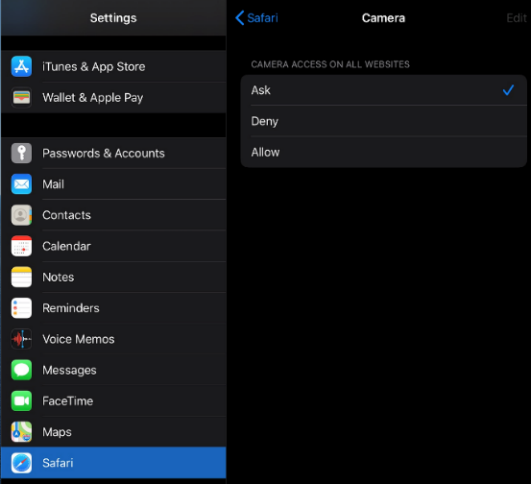Viewport: 531px width, 484px height.
Task: Select Ask for camera access
Action: tap(383, 90)
